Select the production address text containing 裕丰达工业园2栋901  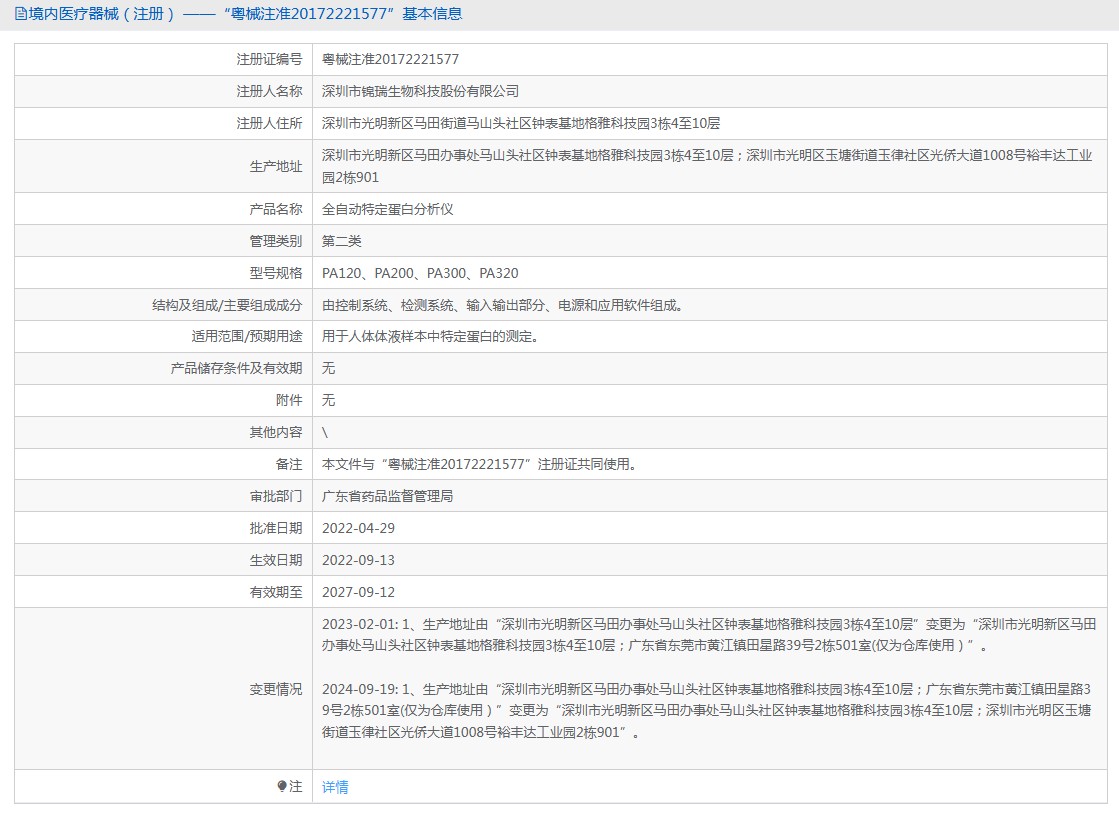pos(707,166)
